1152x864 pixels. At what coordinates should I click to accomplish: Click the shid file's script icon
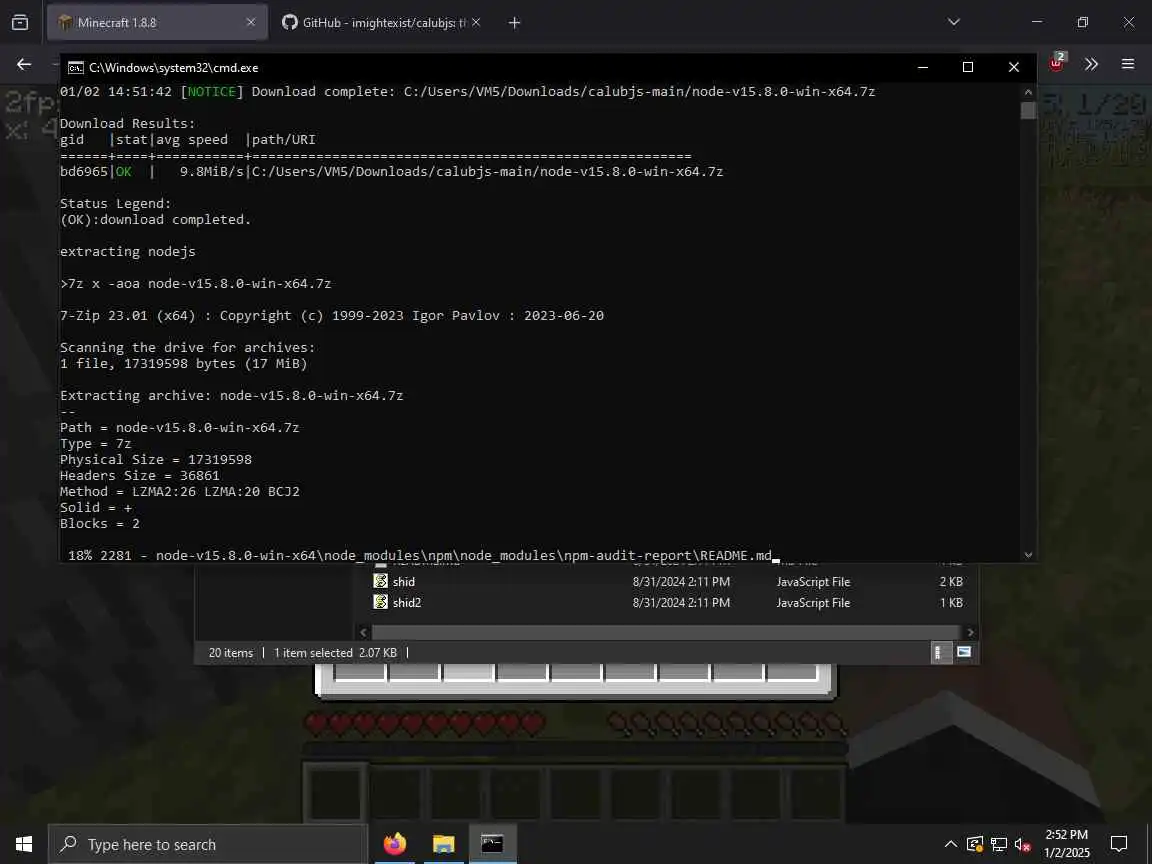(x=381, y=581)
